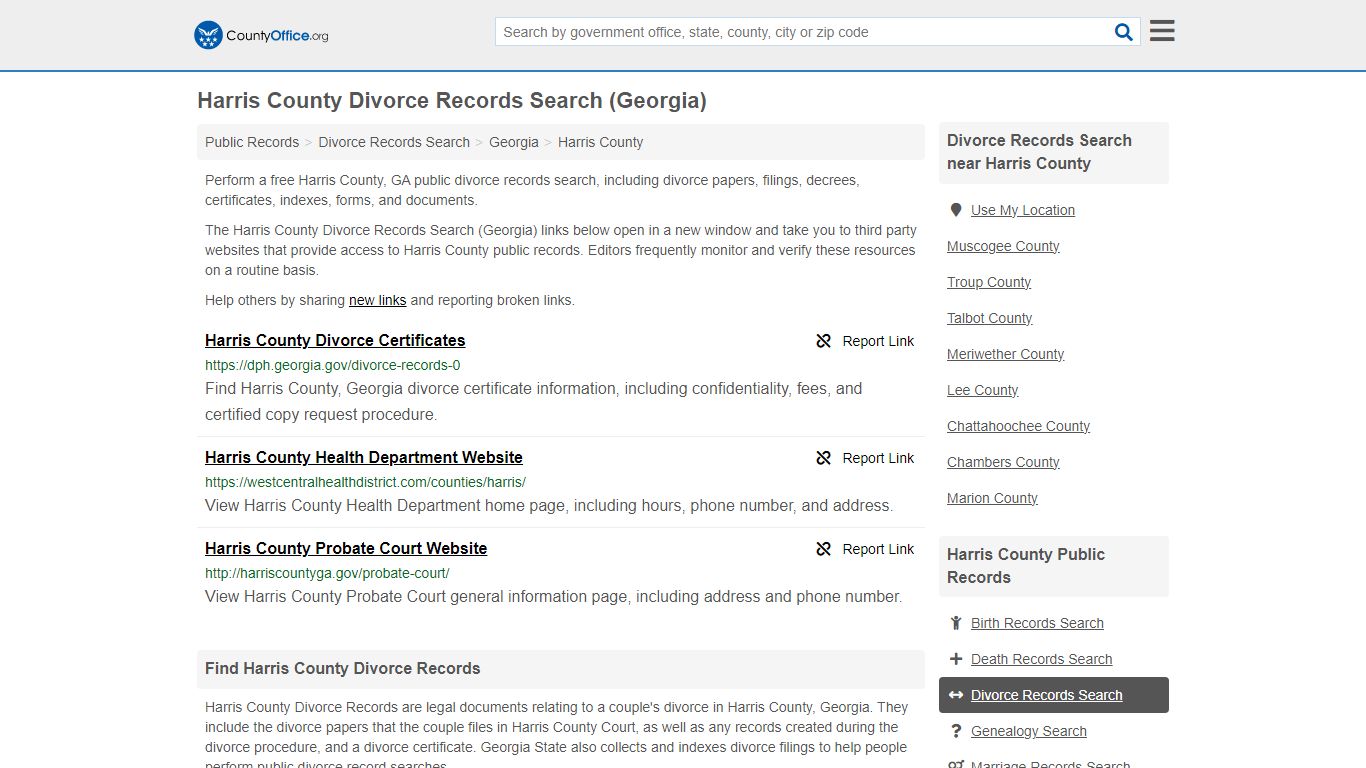Open Meriwether County link
Image resolution: width=1366 pixels, height=768 pixels.
1005,354
